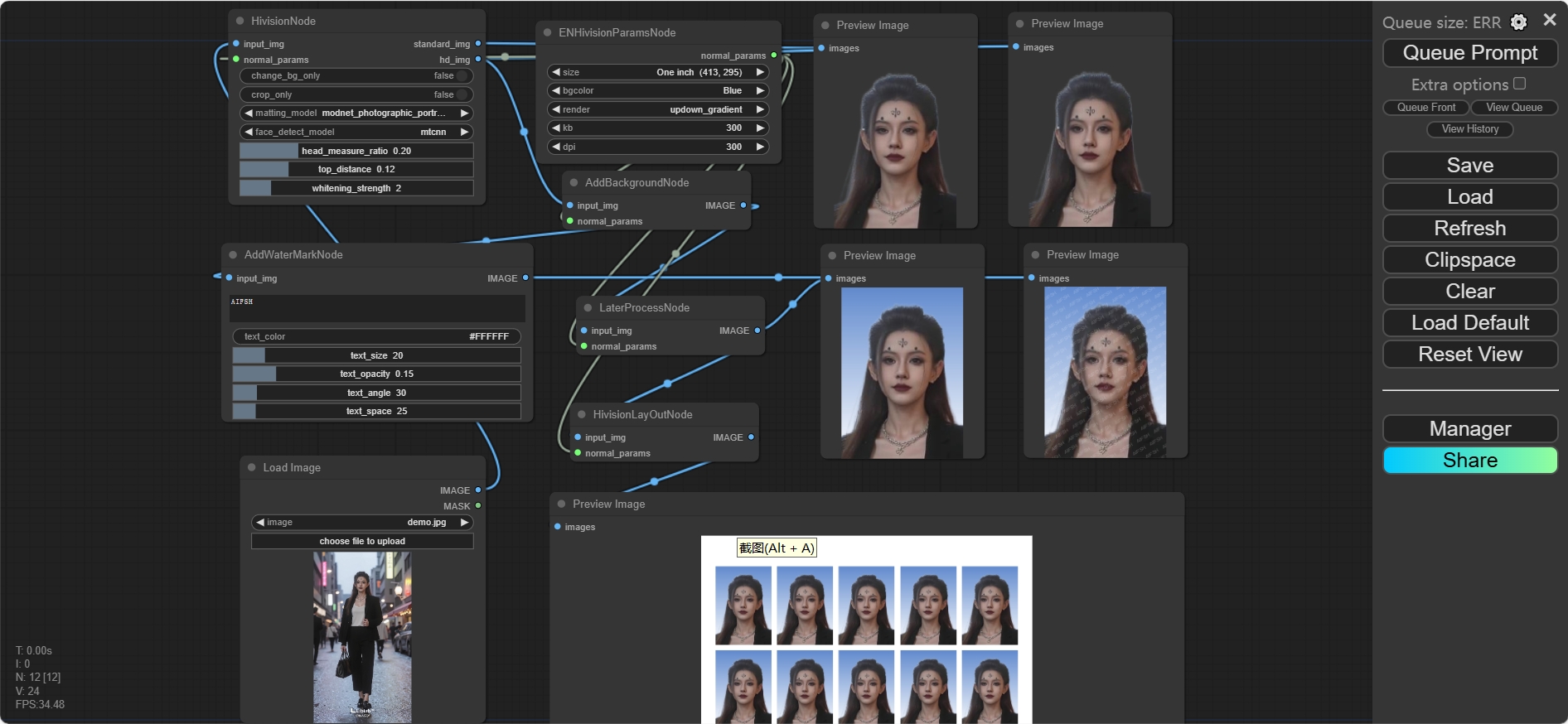Decrease the dpi value arrow
This screenshot has width=1568, height=724.
[x=556, y=147]
